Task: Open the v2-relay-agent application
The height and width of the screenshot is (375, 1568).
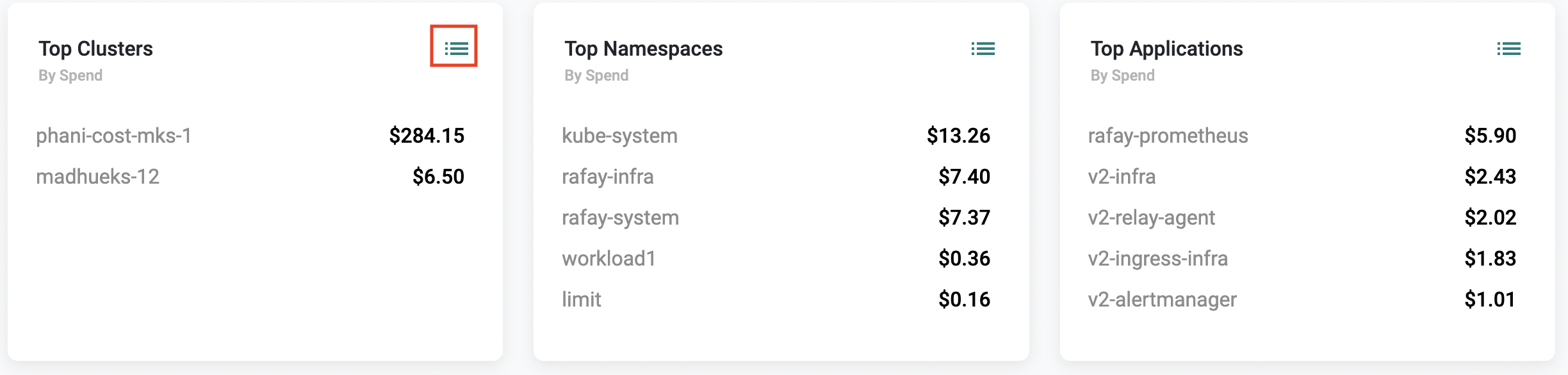Action: click(1151, 218)
